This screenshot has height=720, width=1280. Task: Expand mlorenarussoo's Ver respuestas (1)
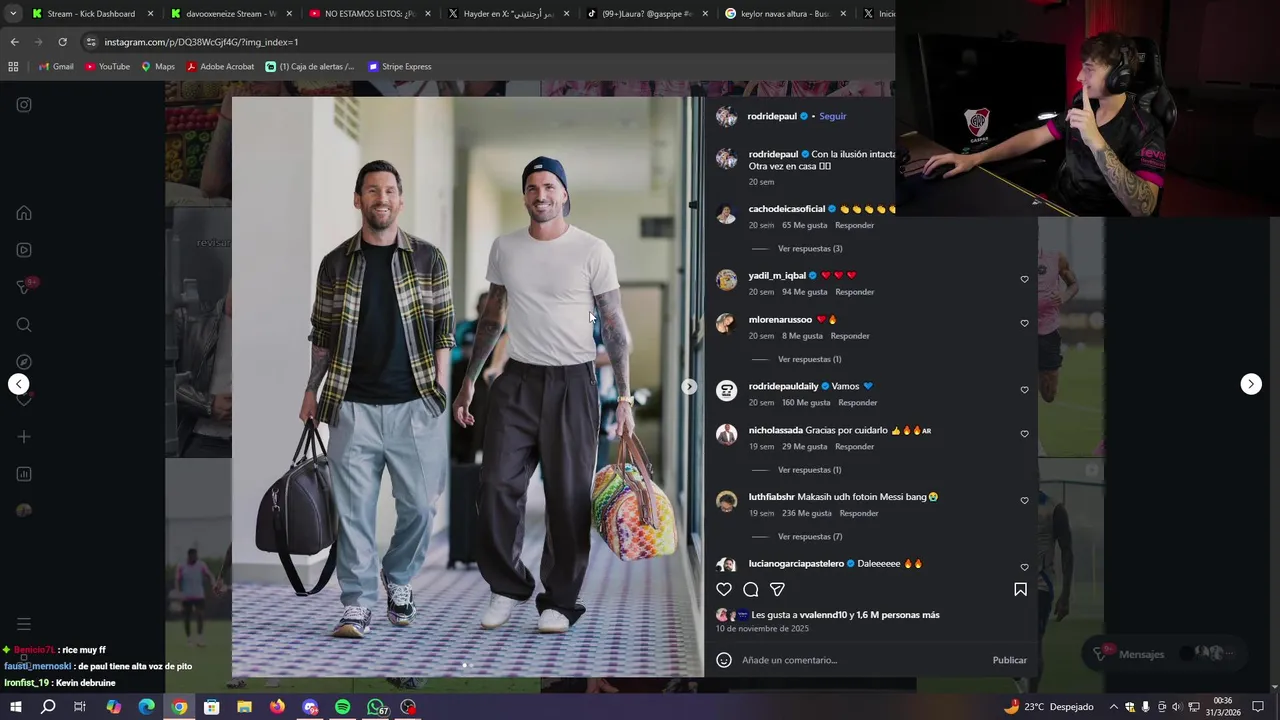810,359
